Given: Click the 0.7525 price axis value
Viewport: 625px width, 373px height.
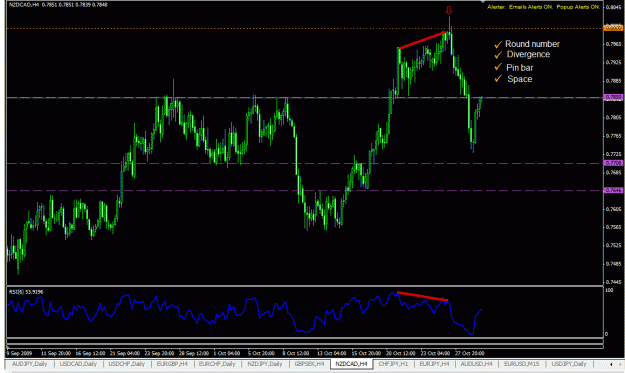Looking at the screenshot, I should click(x=613, y=245).
